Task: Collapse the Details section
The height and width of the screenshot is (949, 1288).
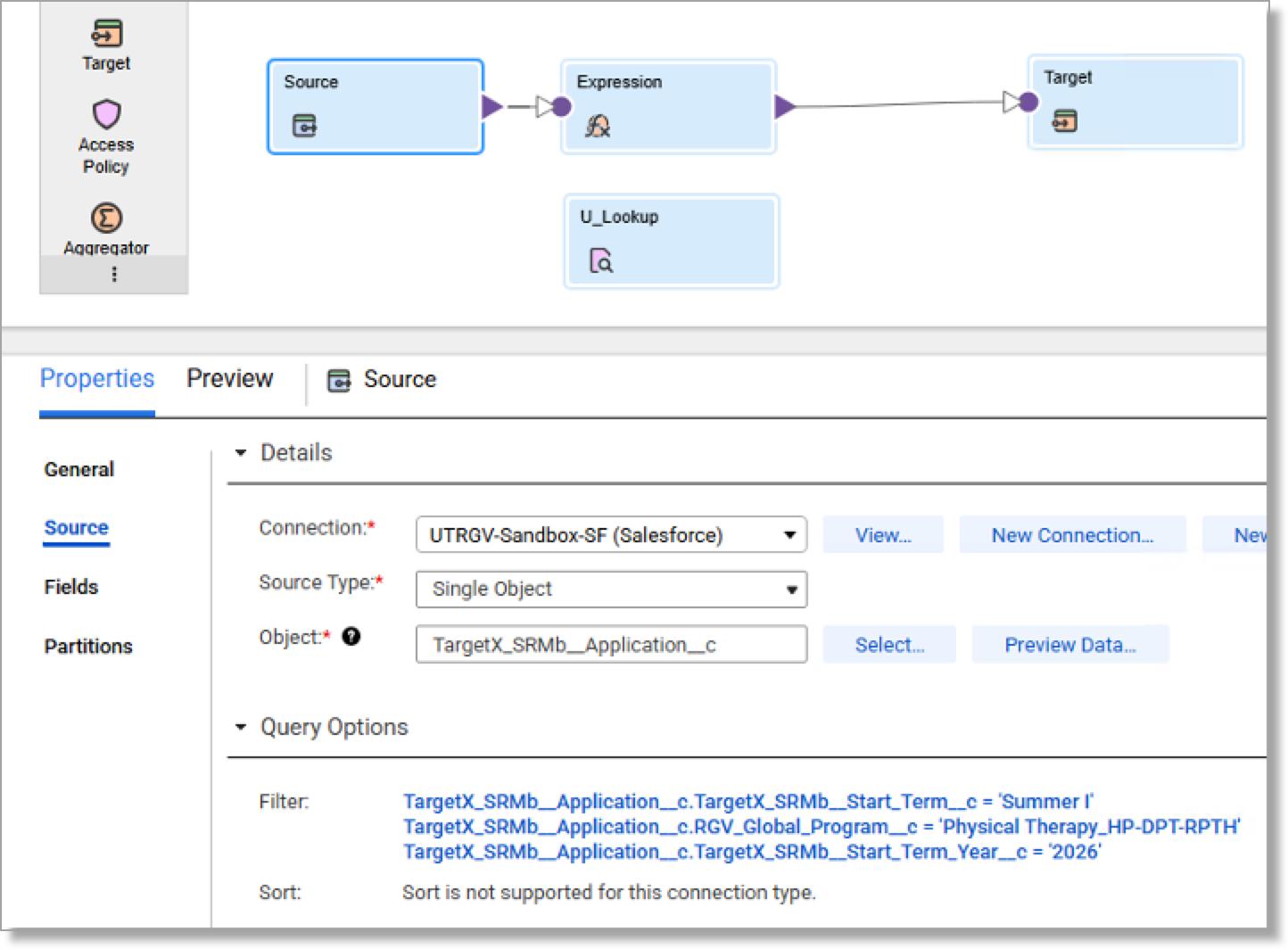Action: tap(240, 453)
